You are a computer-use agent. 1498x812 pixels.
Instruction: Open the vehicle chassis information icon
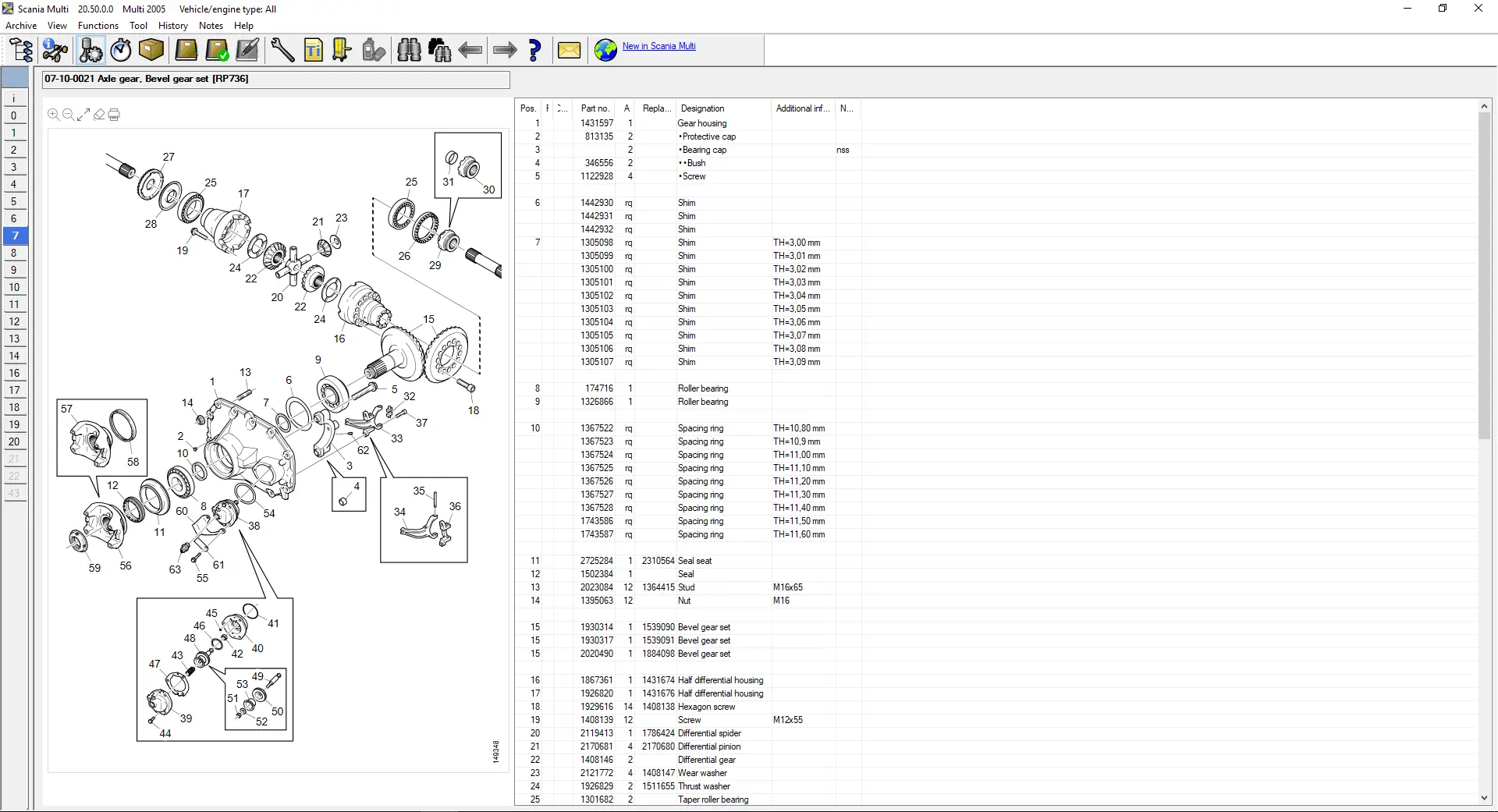55,51
